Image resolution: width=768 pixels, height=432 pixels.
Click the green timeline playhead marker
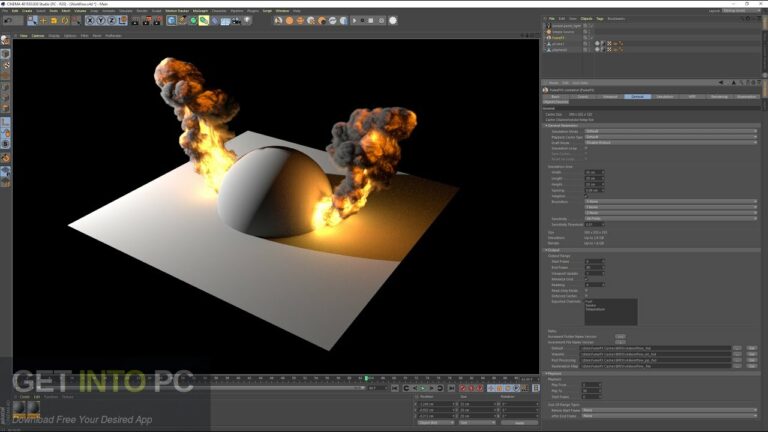366,378
